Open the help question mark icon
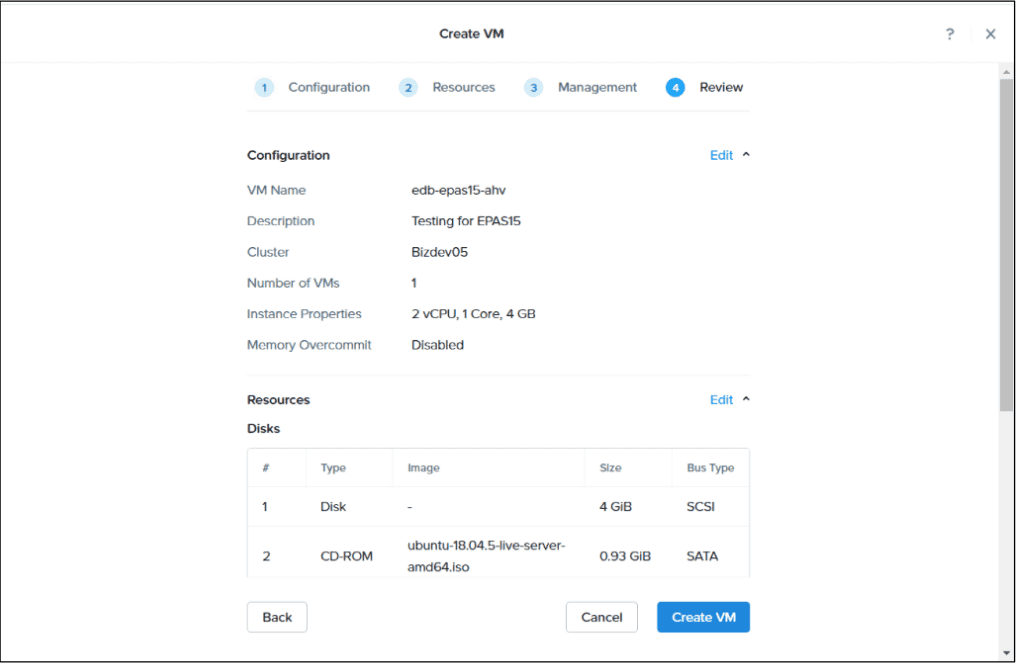This screenshot has height=664, width=1017. tap(949, 34)
